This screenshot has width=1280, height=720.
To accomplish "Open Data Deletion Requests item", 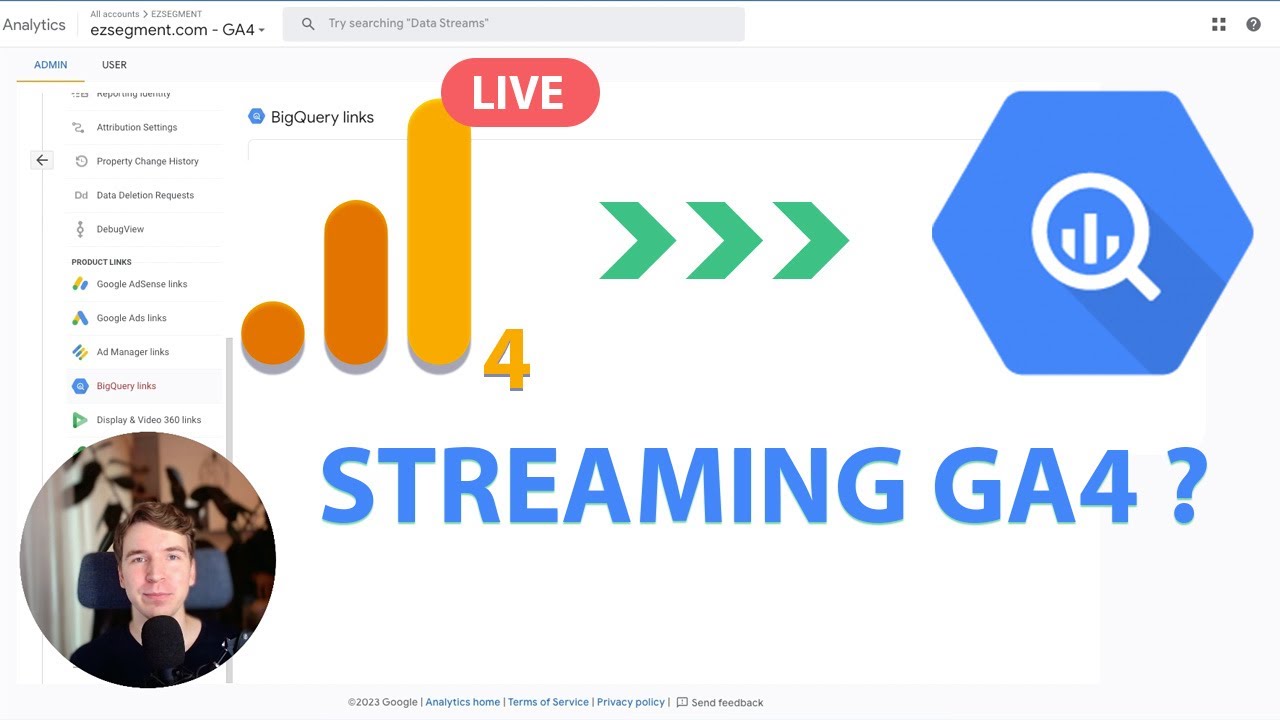I will pos(145,195).
